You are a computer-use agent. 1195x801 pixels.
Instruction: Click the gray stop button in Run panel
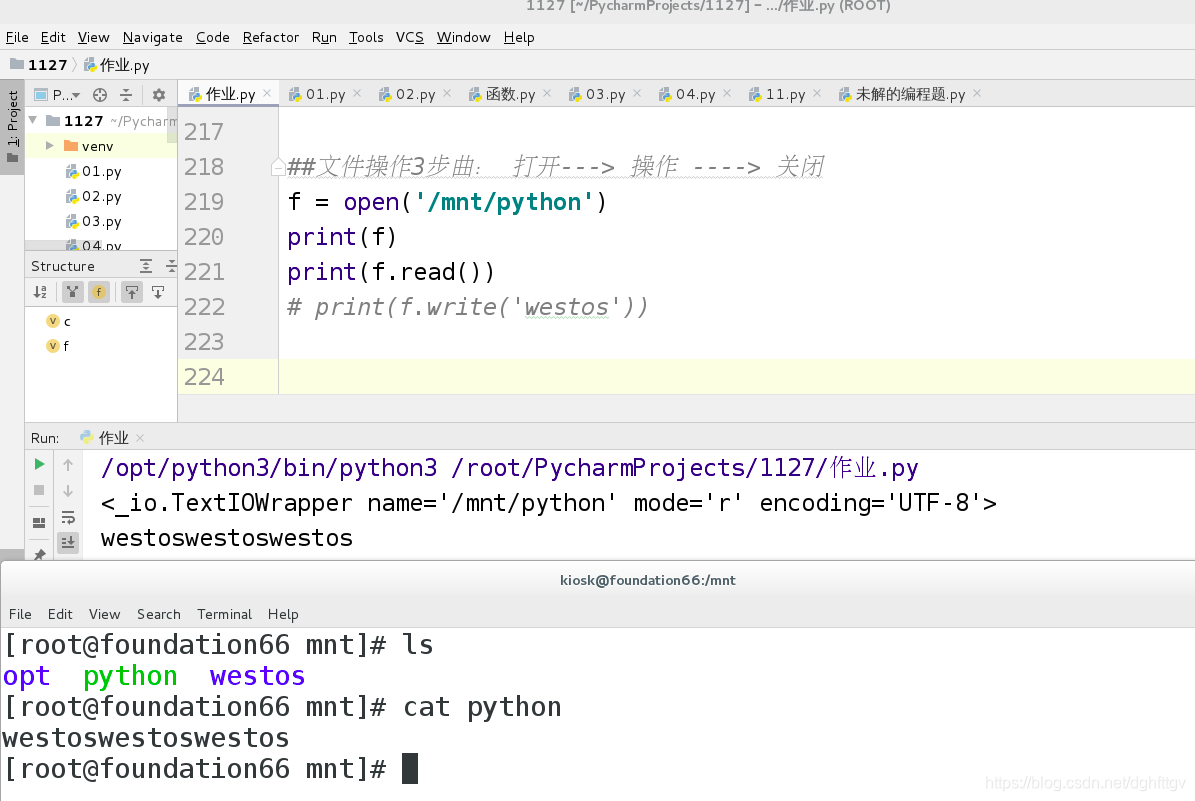point(39,490)
